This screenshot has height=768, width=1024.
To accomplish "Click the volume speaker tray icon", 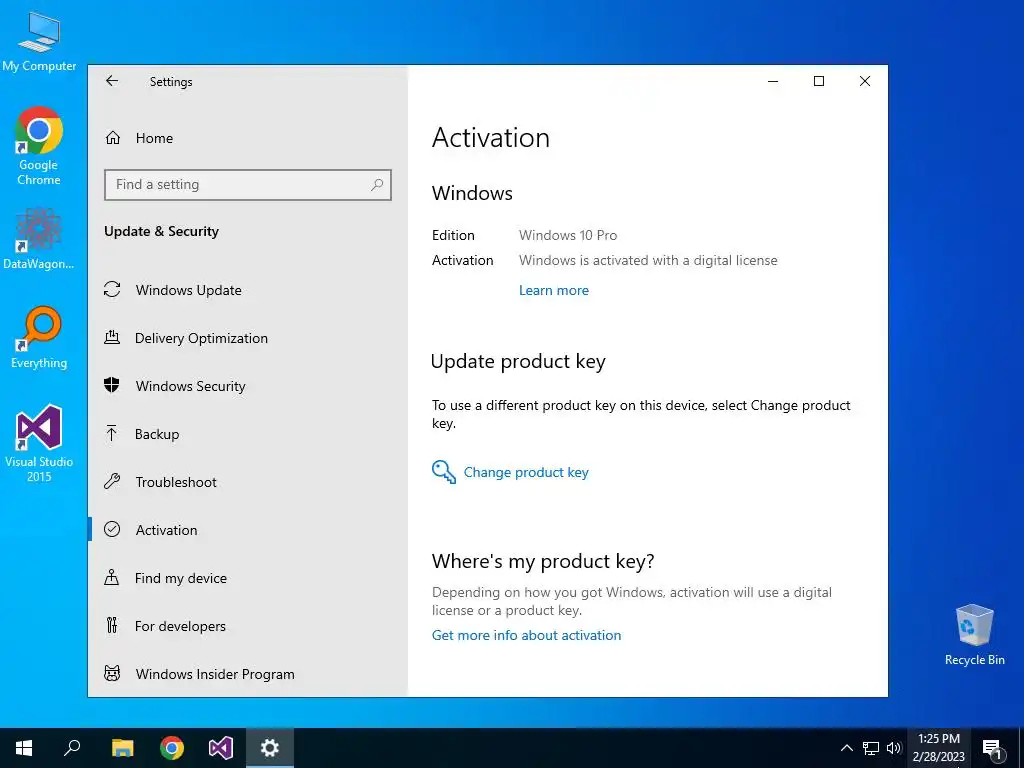I will point(894,748).
